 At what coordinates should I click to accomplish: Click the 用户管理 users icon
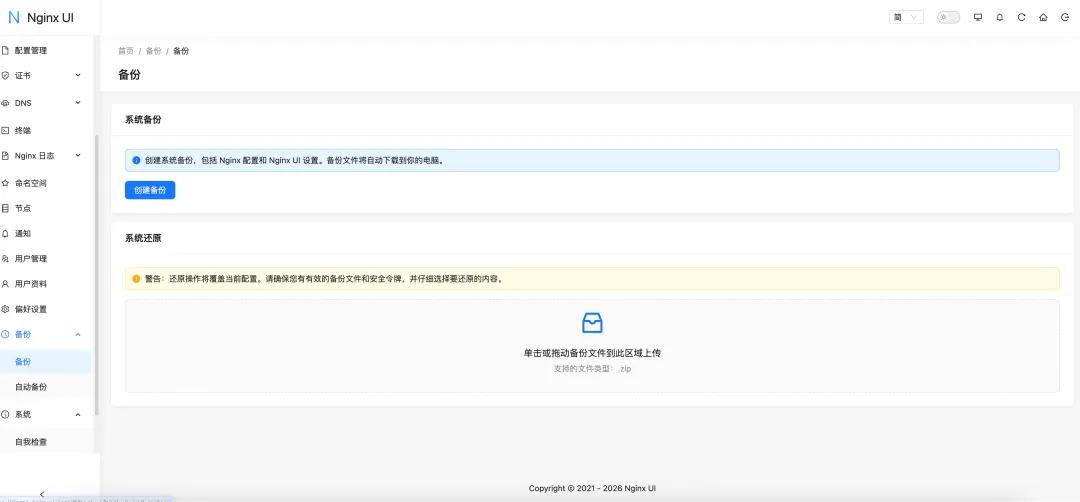pyautogui.click(x=5, y=259)
